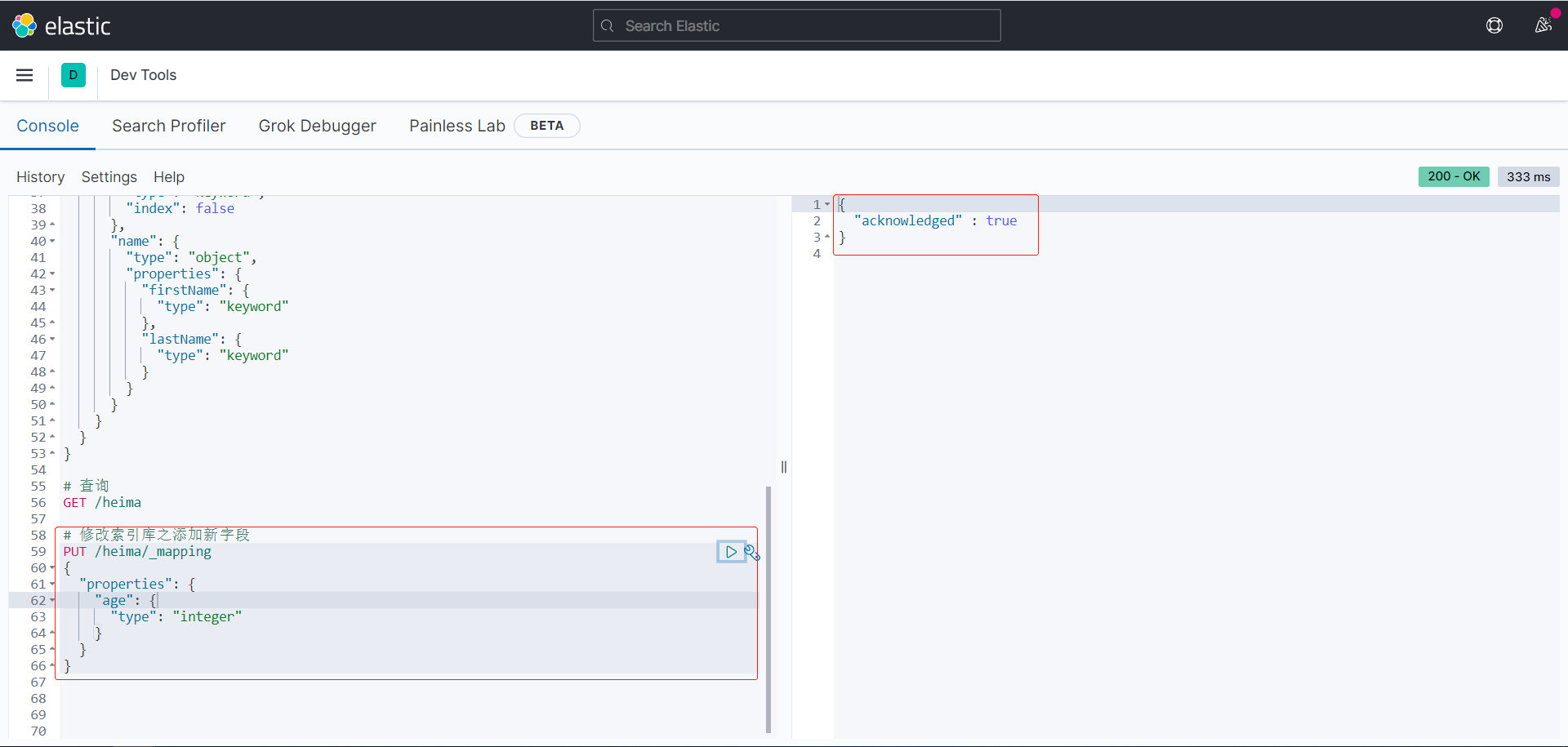Click the 333 ms response time badge
Screen dimensions: 1568x747
[x=1528, y=176]
